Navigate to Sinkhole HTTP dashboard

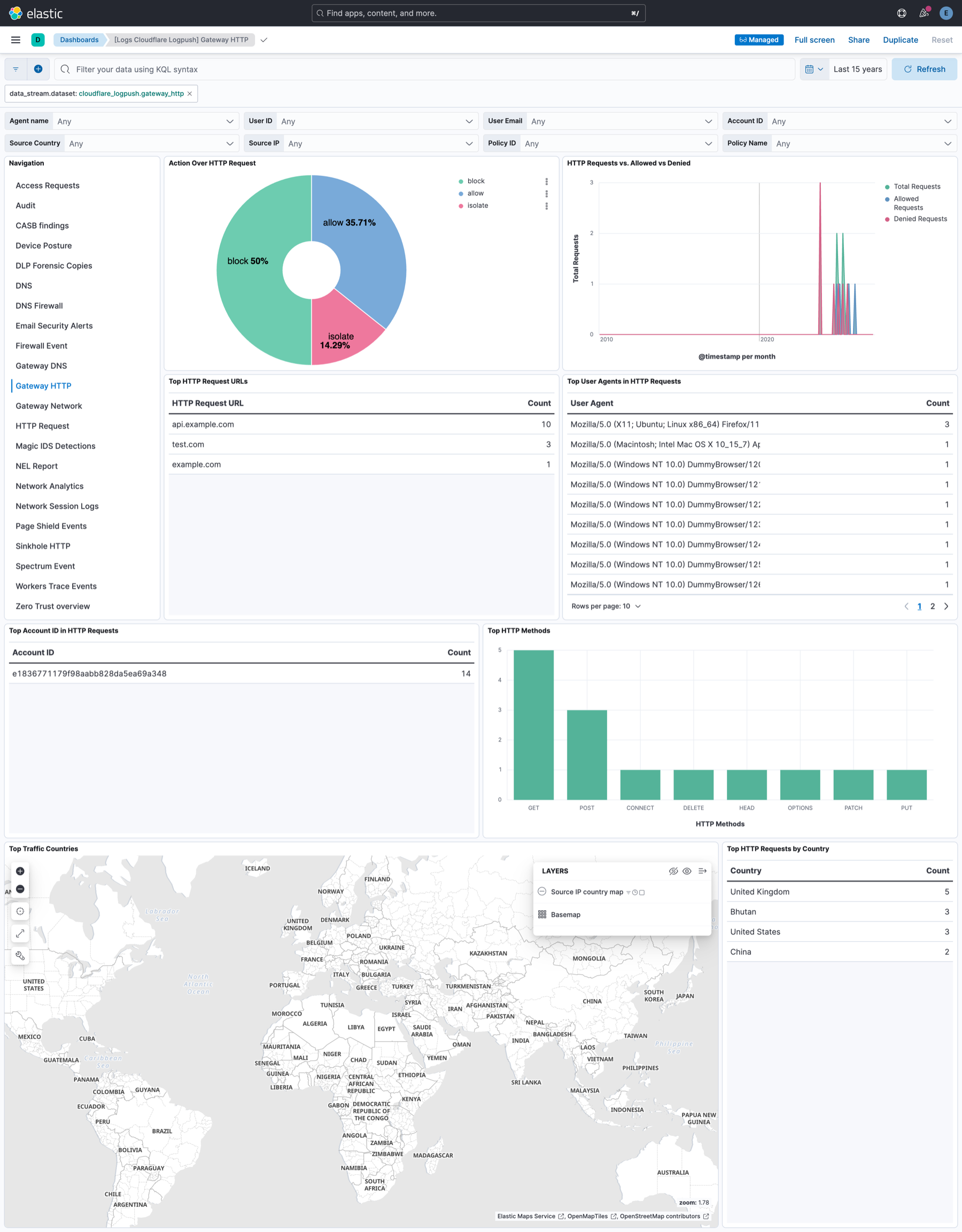[43, 546]
